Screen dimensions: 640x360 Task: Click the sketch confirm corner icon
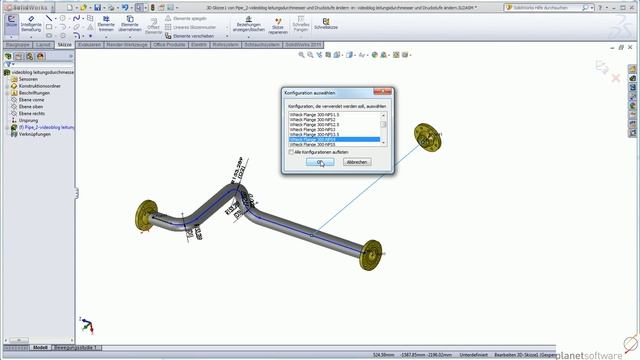click(602, 67)
